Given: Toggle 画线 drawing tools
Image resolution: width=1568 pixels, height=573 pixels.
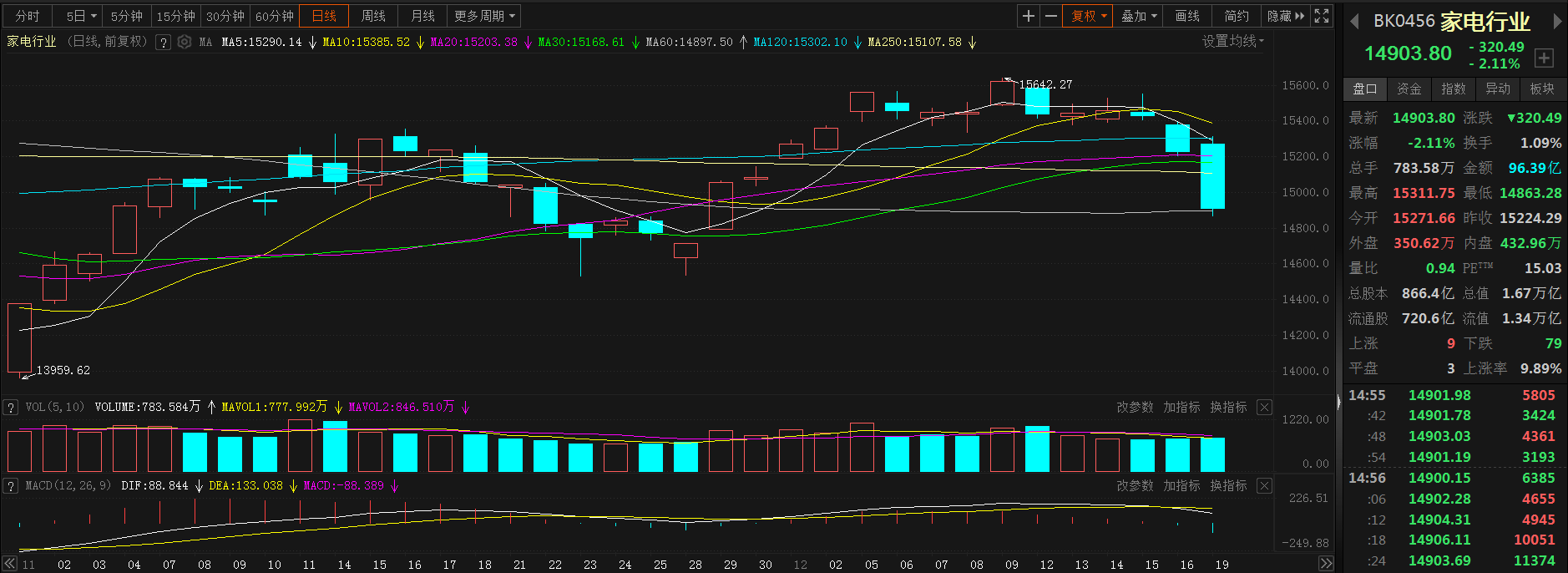Looking at the screenshot, I should tap(1187, 16).
